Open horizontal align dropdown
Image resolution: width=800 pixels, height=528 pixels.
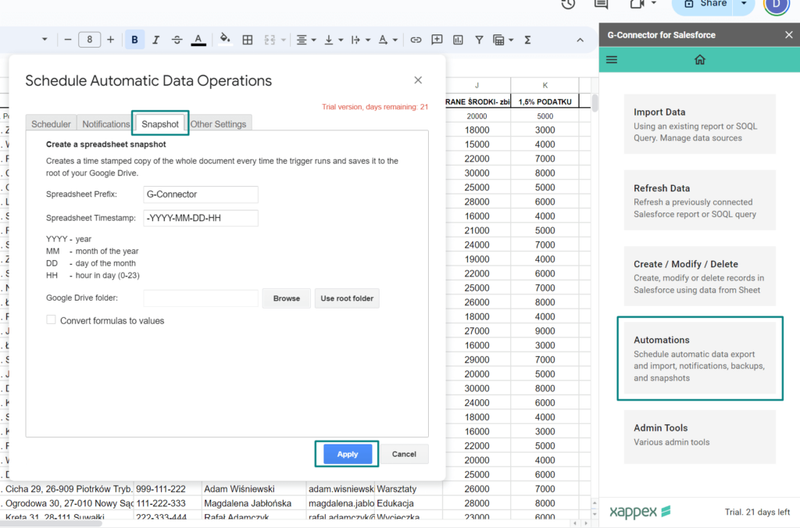point(306,40)
